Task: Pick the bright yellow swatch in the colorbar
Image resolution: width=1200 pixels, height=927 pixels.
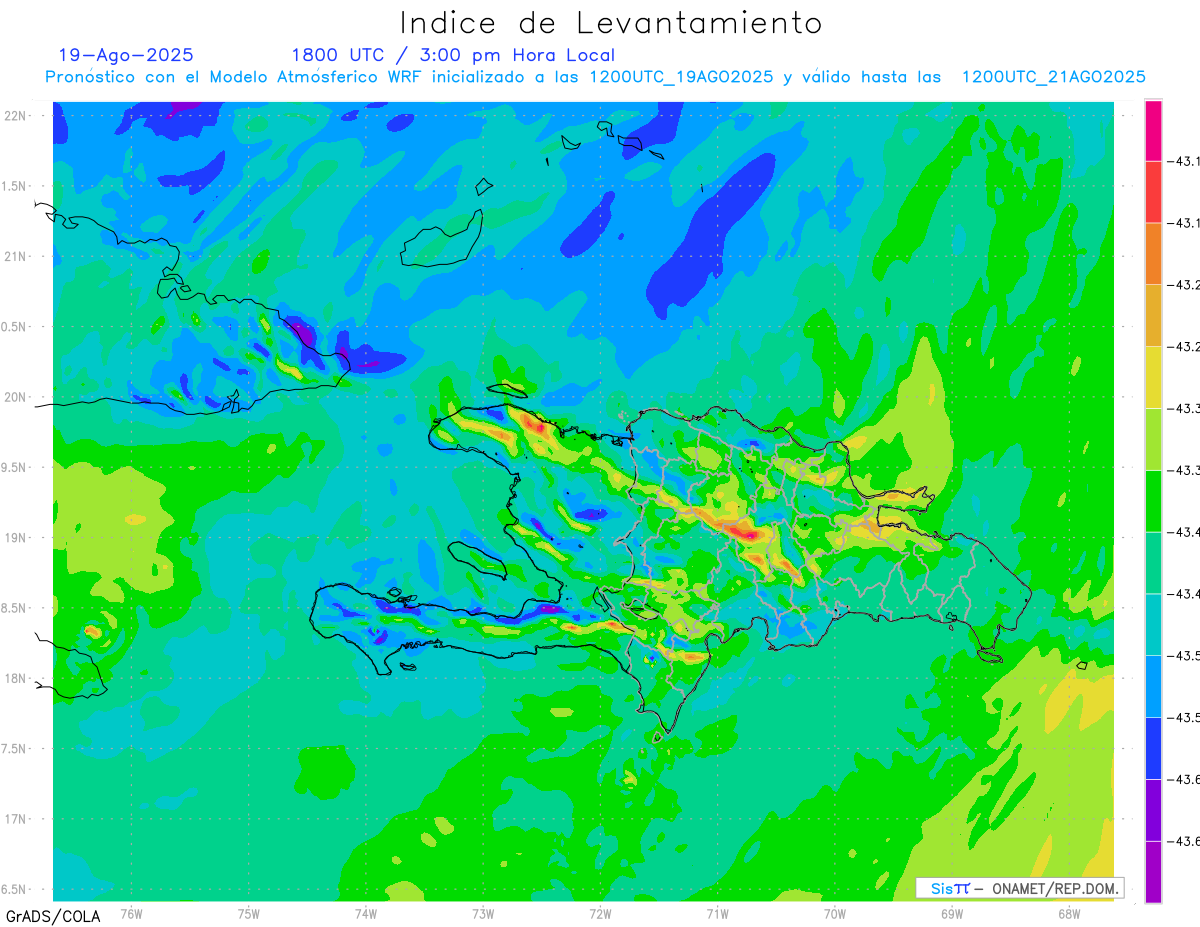Action: click(x=1153, y=377)
